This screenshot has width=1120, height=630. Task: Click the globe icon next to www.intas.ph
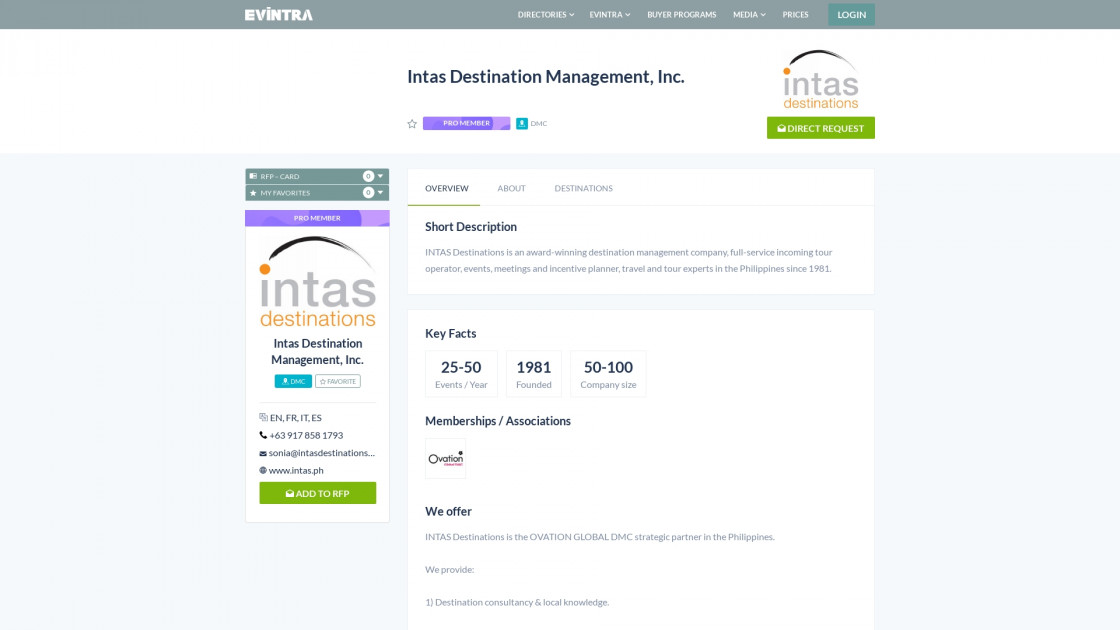[x=264, y=471]
